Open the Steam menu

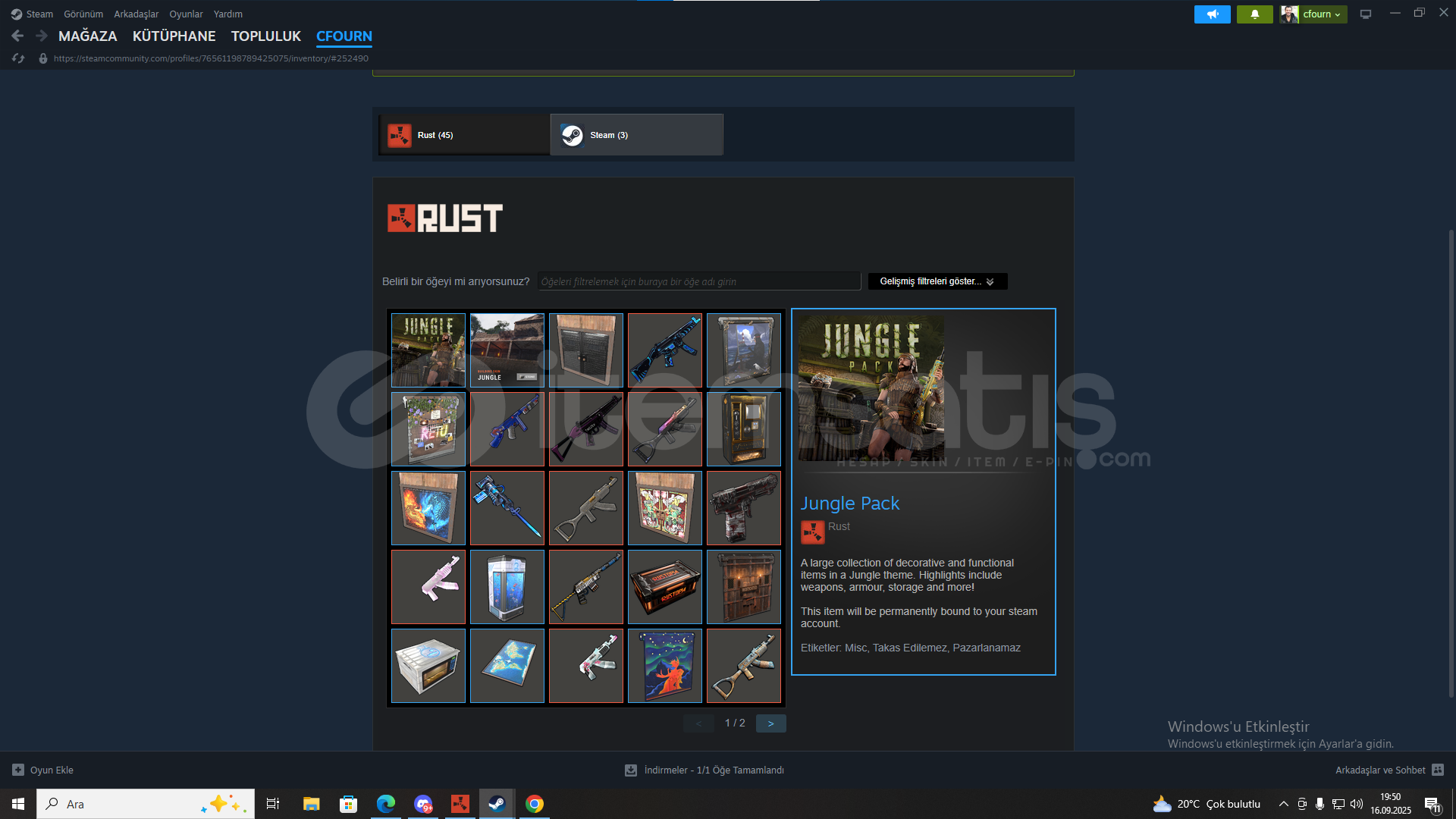(x=33, y=14)
